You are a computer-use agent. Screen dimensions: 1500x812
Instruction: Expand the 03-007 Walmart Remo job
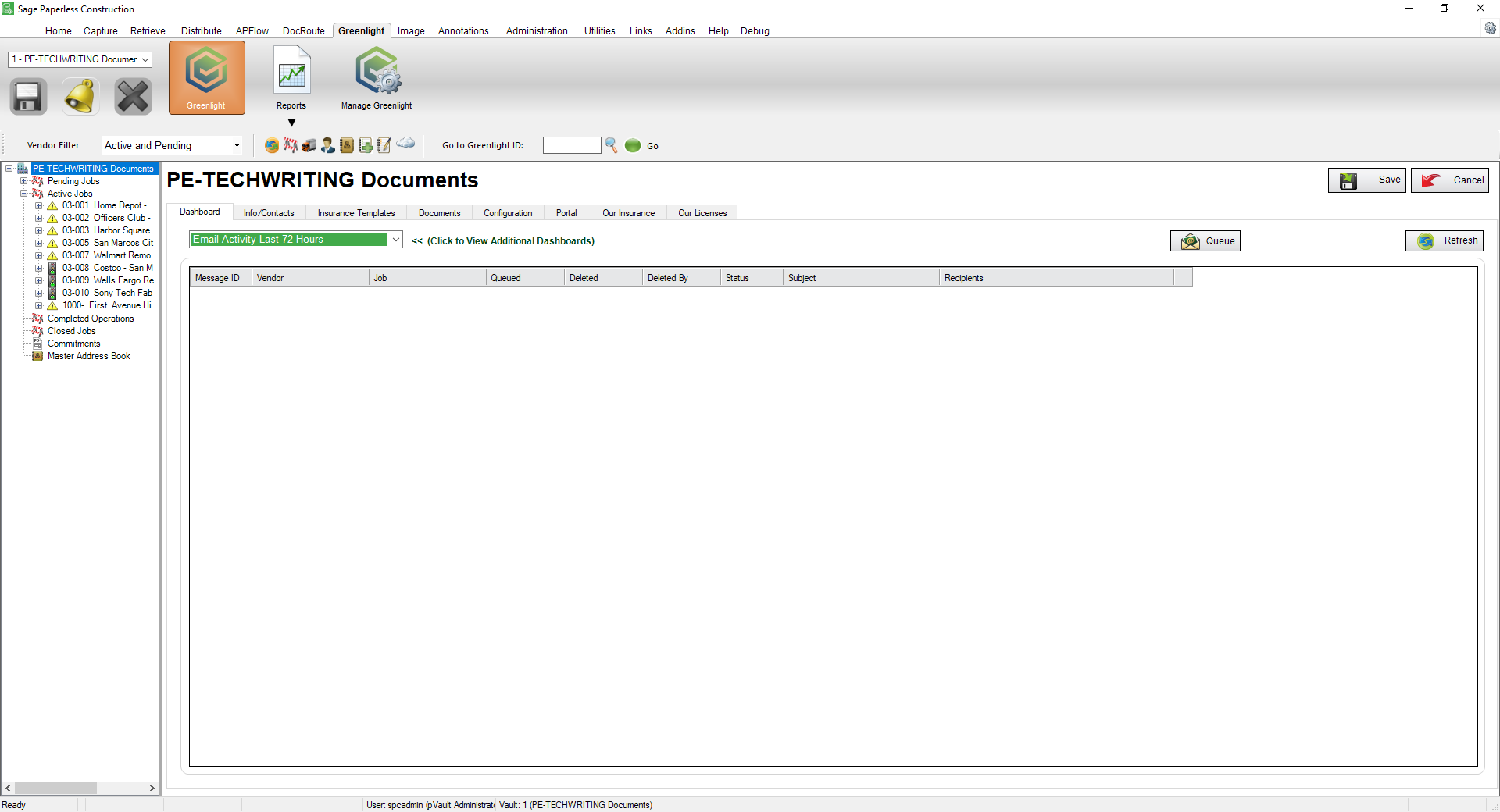[38, 255]
